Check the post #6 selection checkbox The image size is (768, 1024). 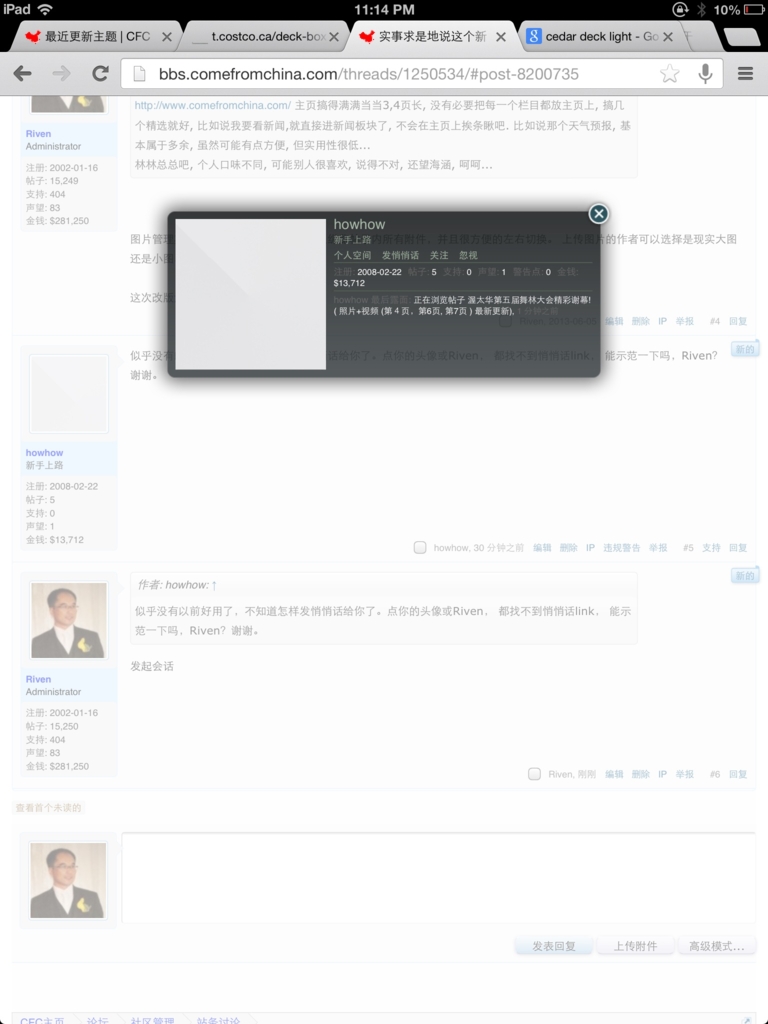tap(535, 774)
